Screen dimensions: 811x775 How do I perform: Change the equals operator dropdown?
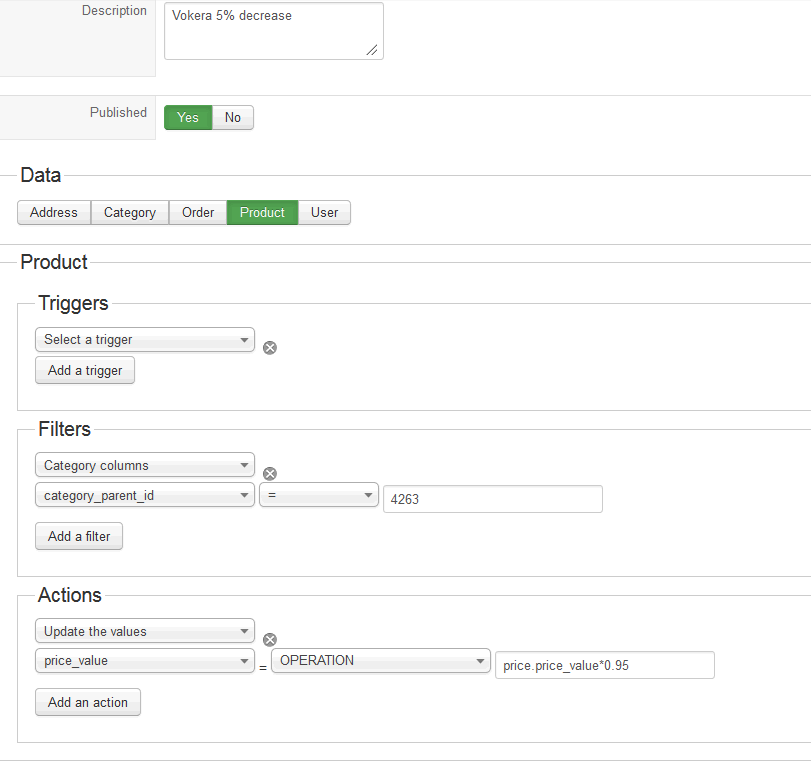coord(318,496)
